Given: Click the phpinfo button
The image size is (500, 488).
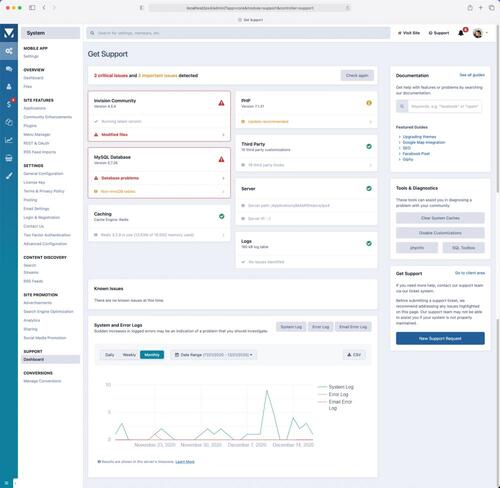Looking at the screenshot, I should pos(417,248).
